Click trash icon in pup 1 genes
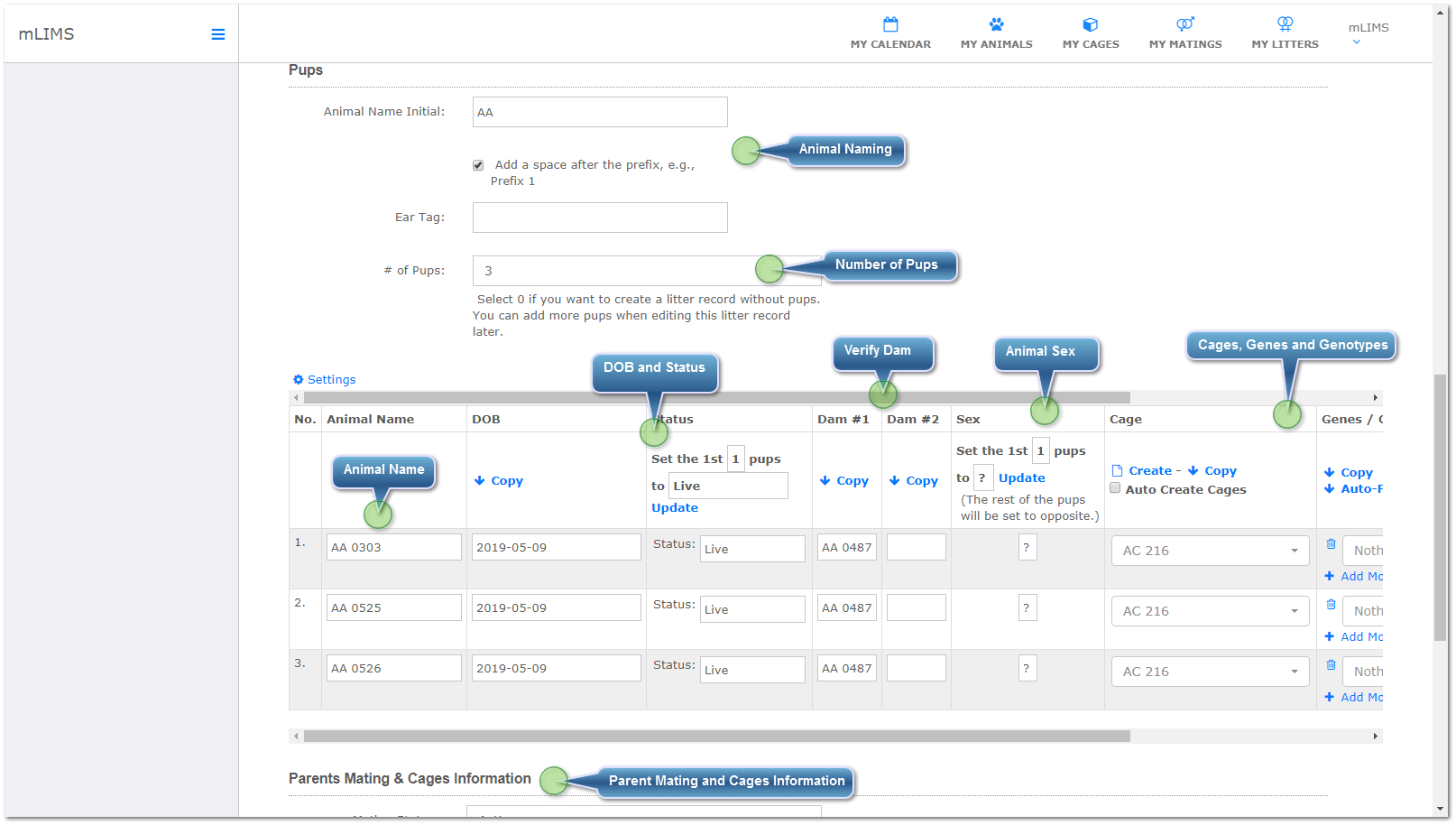1456x825 pixels. click(1331, 544)
